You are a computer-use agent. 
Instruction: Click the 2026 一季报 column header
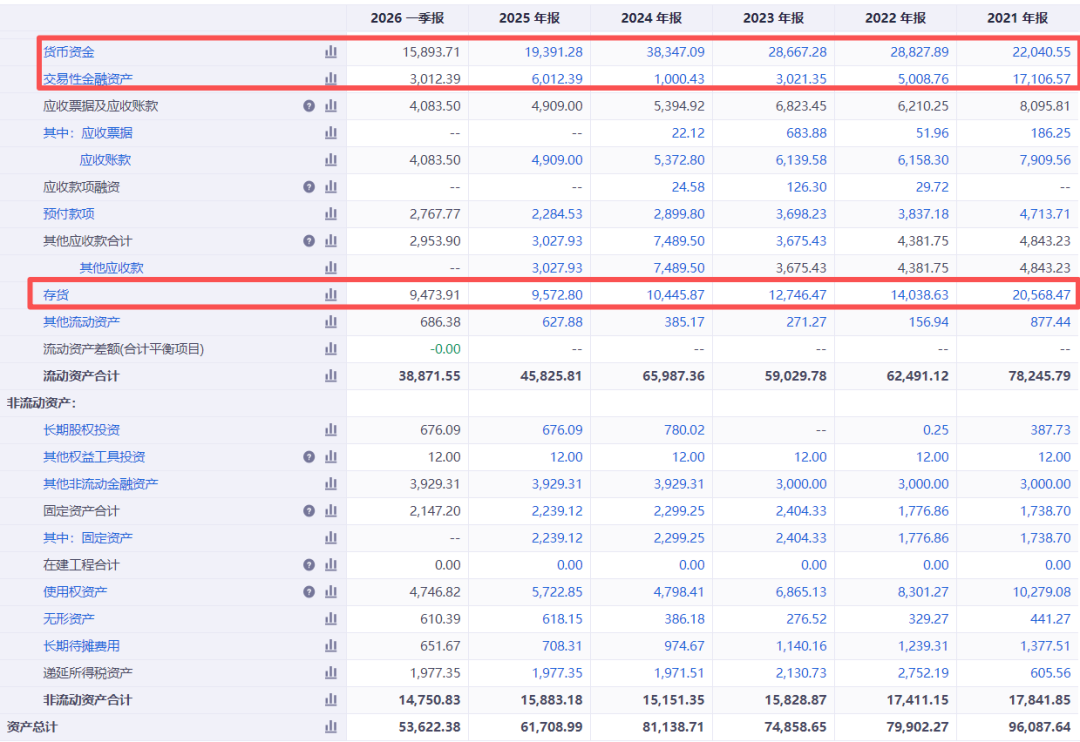click(x=407, y=19)
